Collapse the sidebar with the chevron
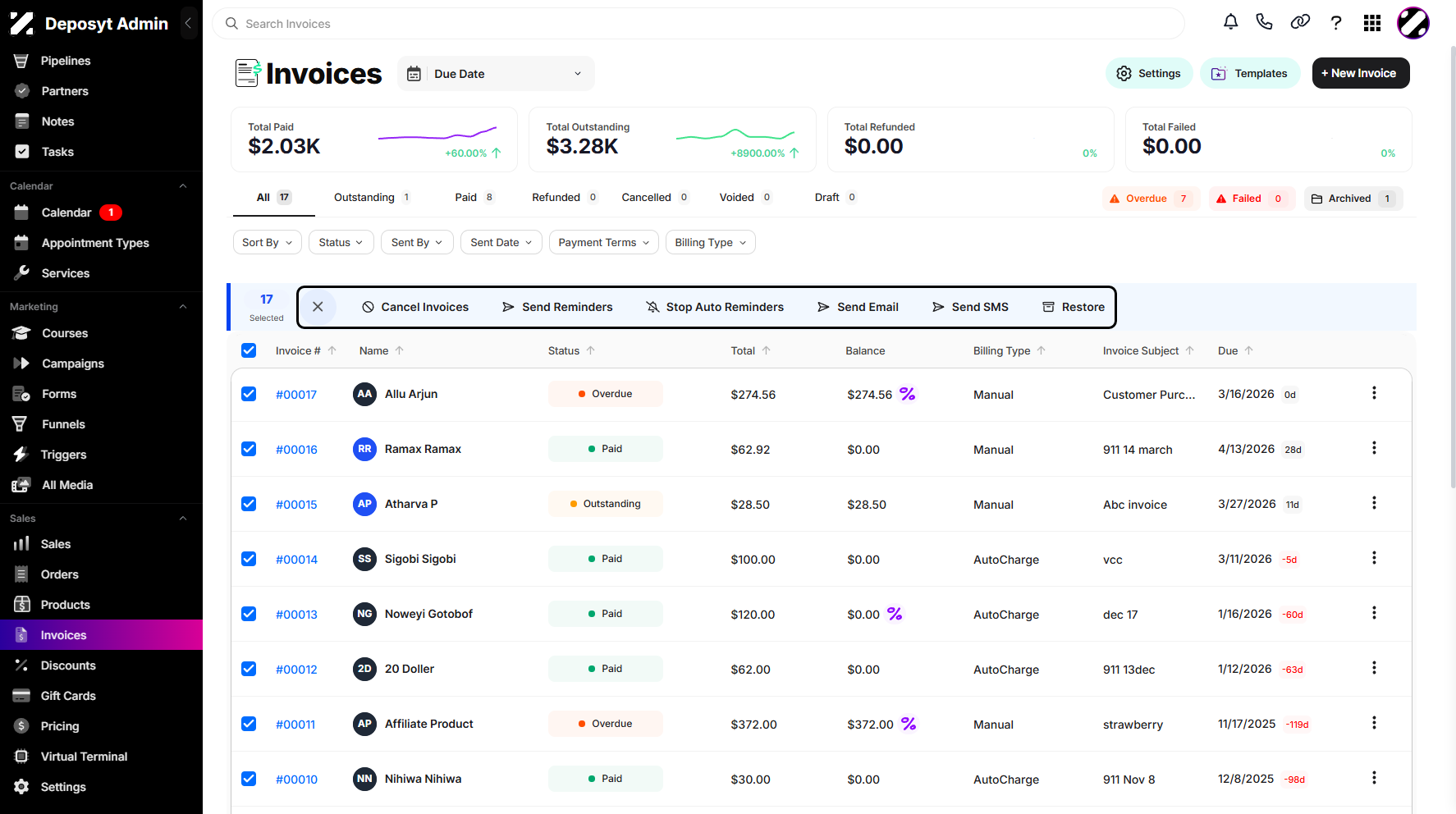The height and width of the screenshot is (814, 1456). [x=189, y=23]
